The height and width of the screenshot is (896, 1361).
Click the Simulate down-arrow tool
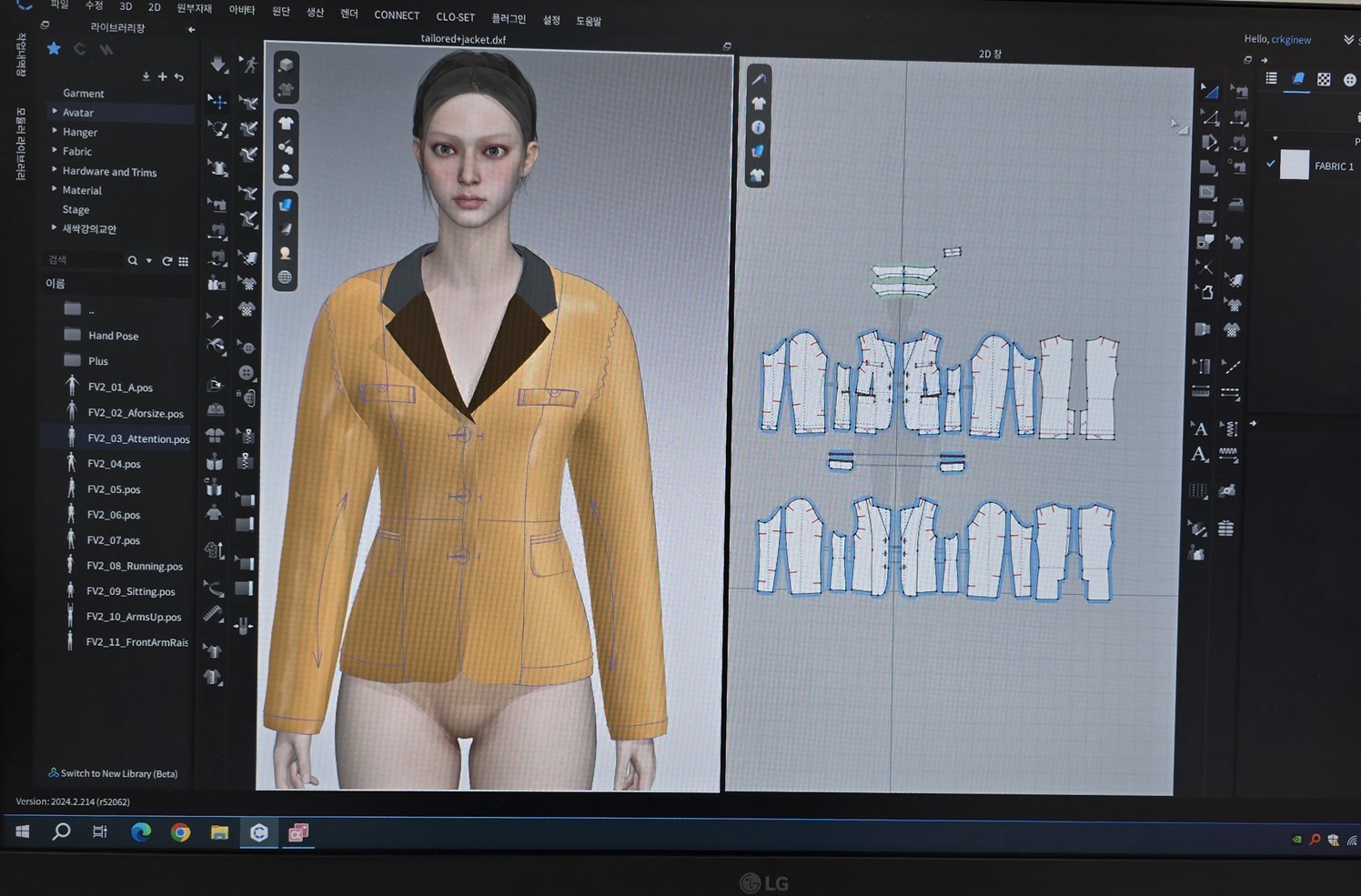point(218,65)
